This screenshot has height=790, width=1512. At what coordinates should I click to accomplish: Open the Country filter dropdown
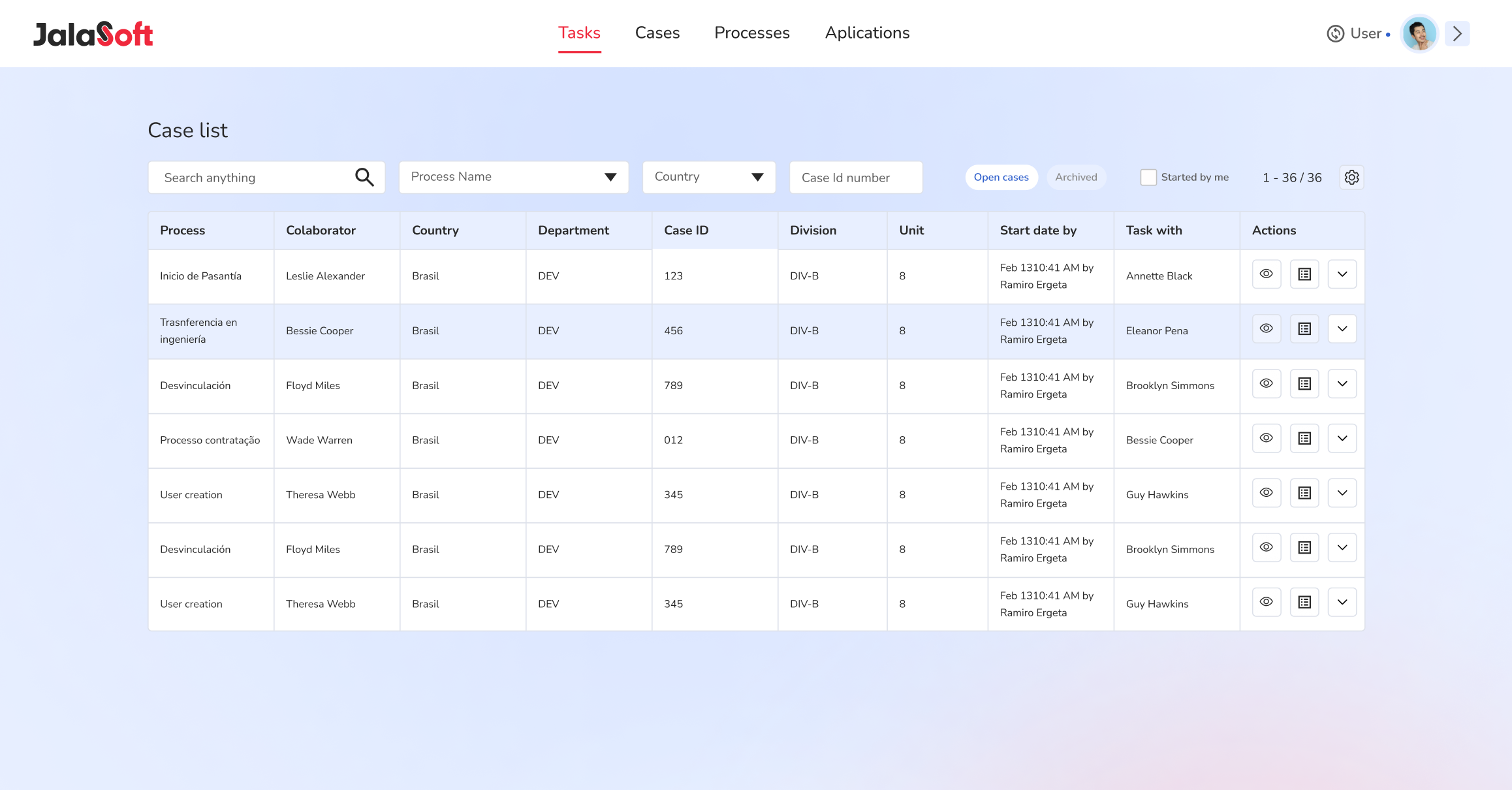pos(709,178)
